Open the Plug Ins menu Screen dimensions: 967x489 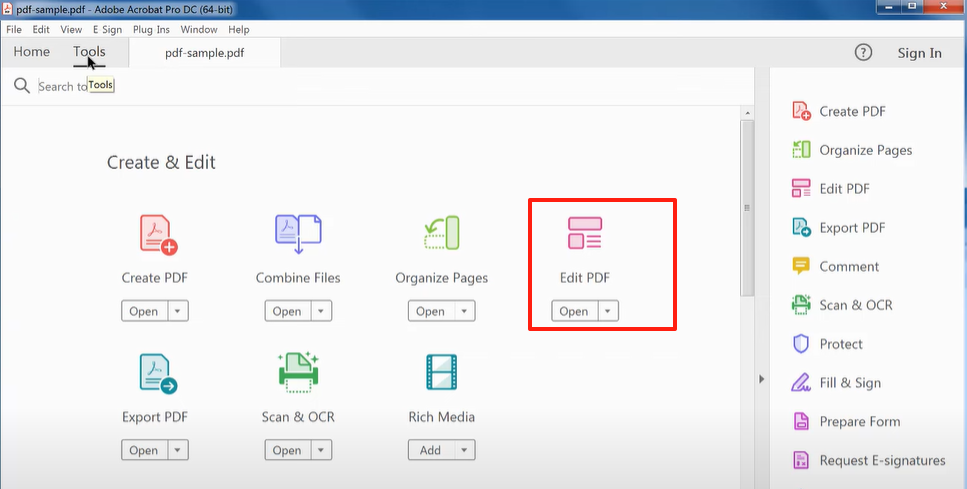(151, 29)
